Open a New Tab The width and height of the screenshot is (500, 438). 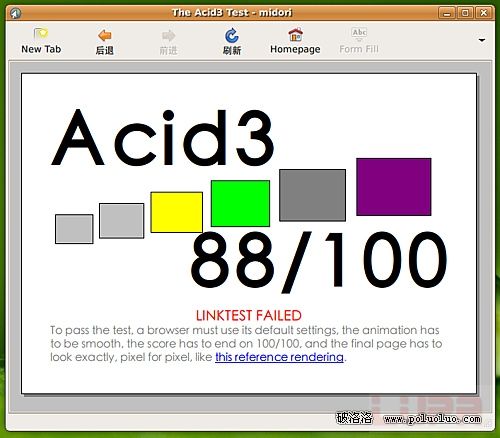41,41
